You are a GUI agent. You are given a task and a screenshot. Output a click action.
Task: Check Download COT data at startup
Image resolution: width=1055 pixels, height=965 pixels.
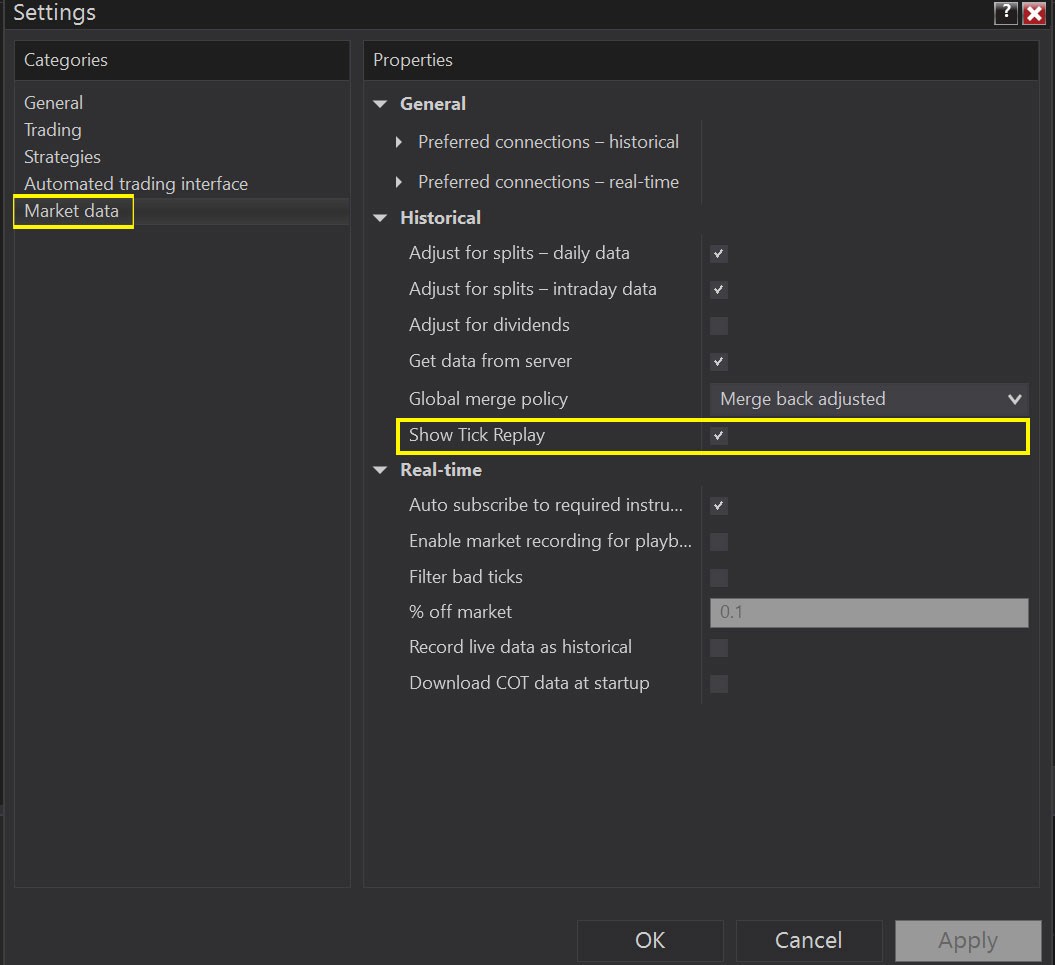[718, 684]
